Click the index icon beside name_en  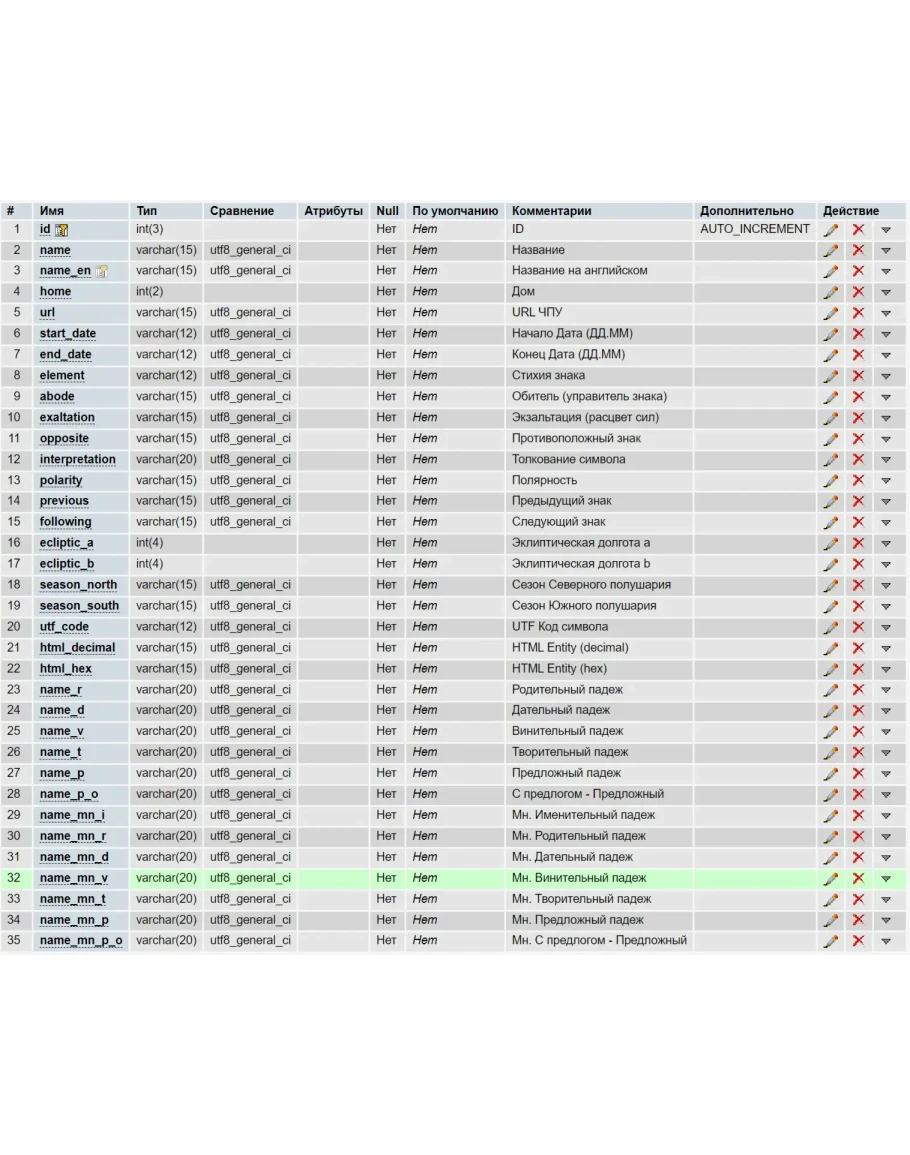[101, 271]
